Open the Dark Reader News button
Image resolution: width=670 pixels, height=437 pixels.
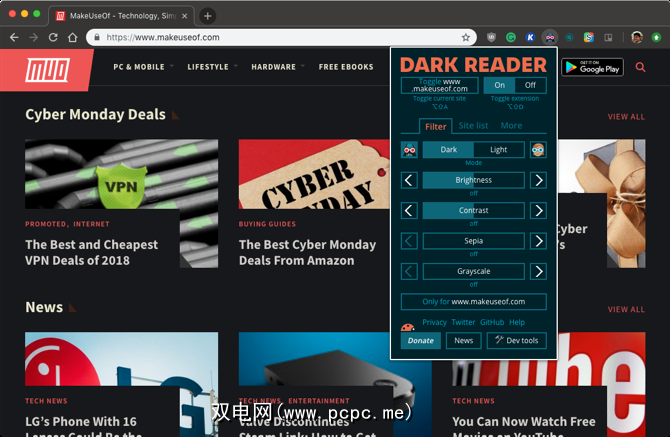(464, 341)
